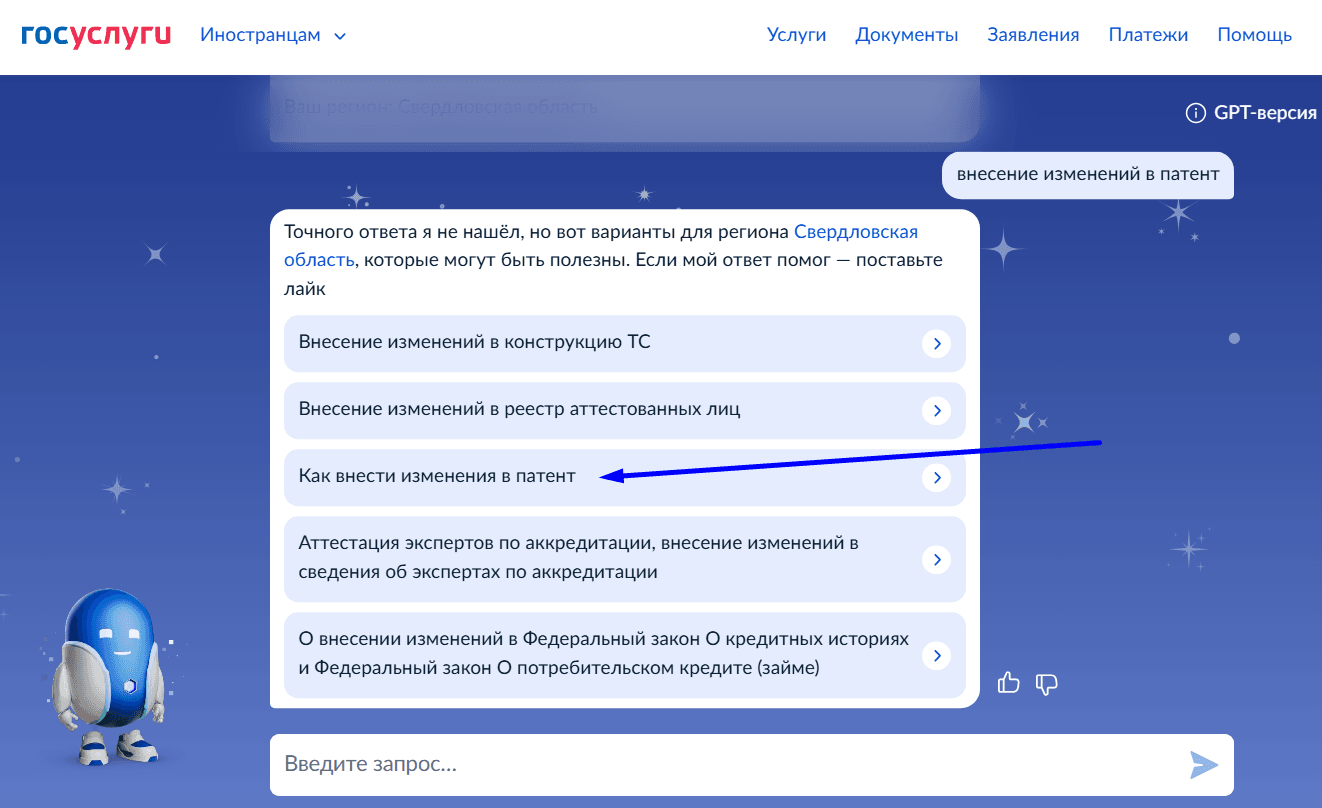
Task: Open the Услуги menu item
Action: [x=796, y=35]
